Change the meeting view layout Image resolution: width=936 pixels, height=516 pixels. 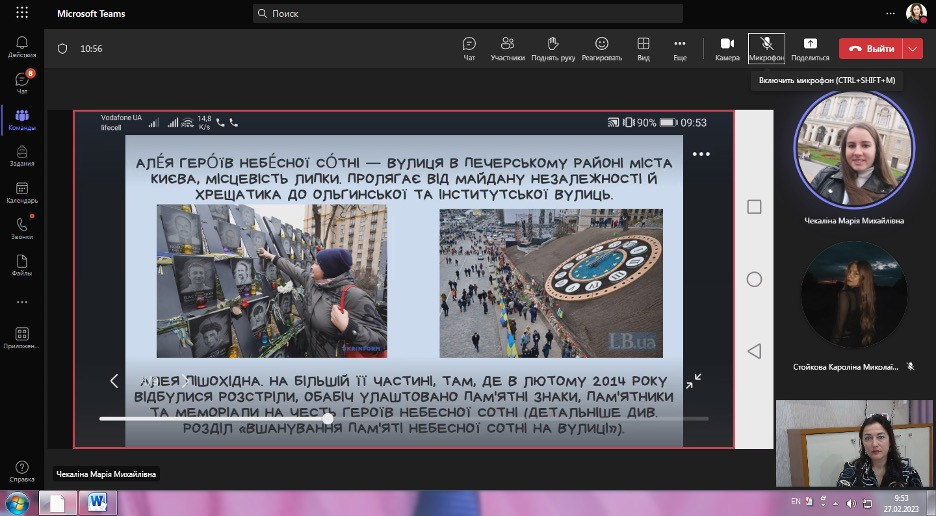[x=643, y=48]
